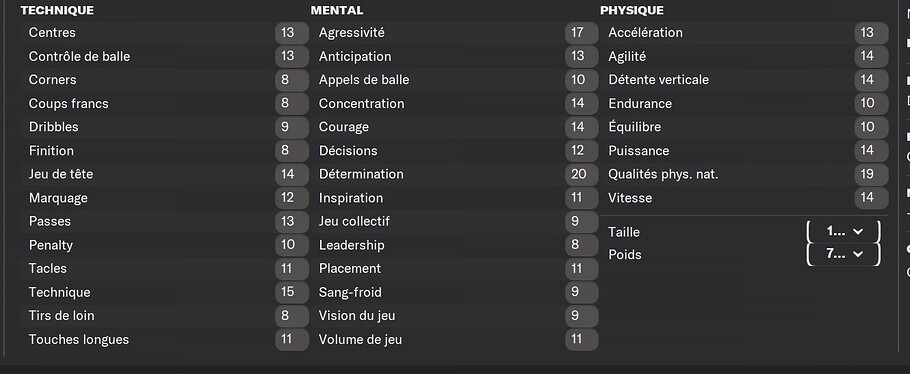
Task: Click the Sang-froid attribute row
Action: point(455,292)
